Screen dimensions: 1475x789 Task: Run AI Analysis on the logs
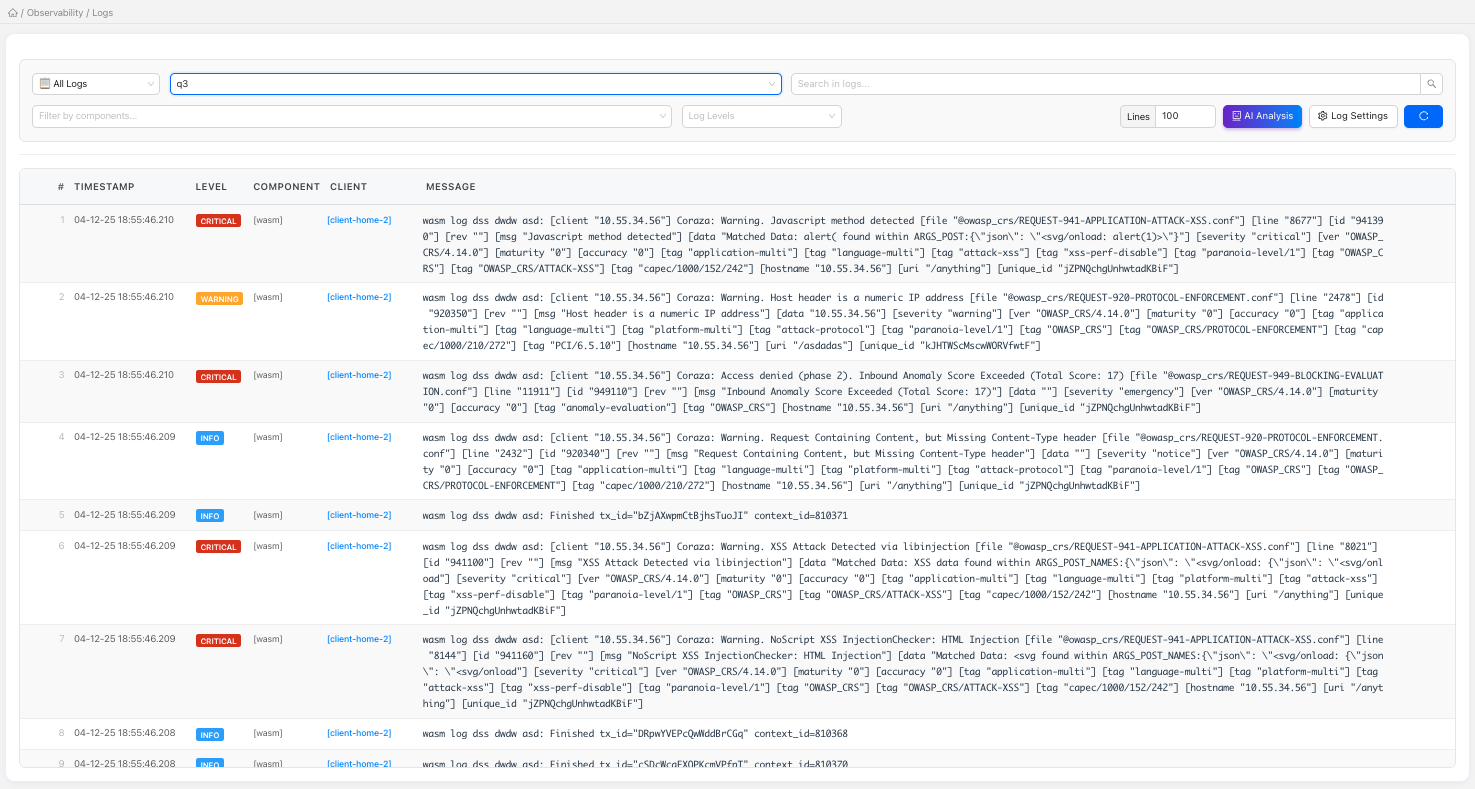click(1262, 116)
